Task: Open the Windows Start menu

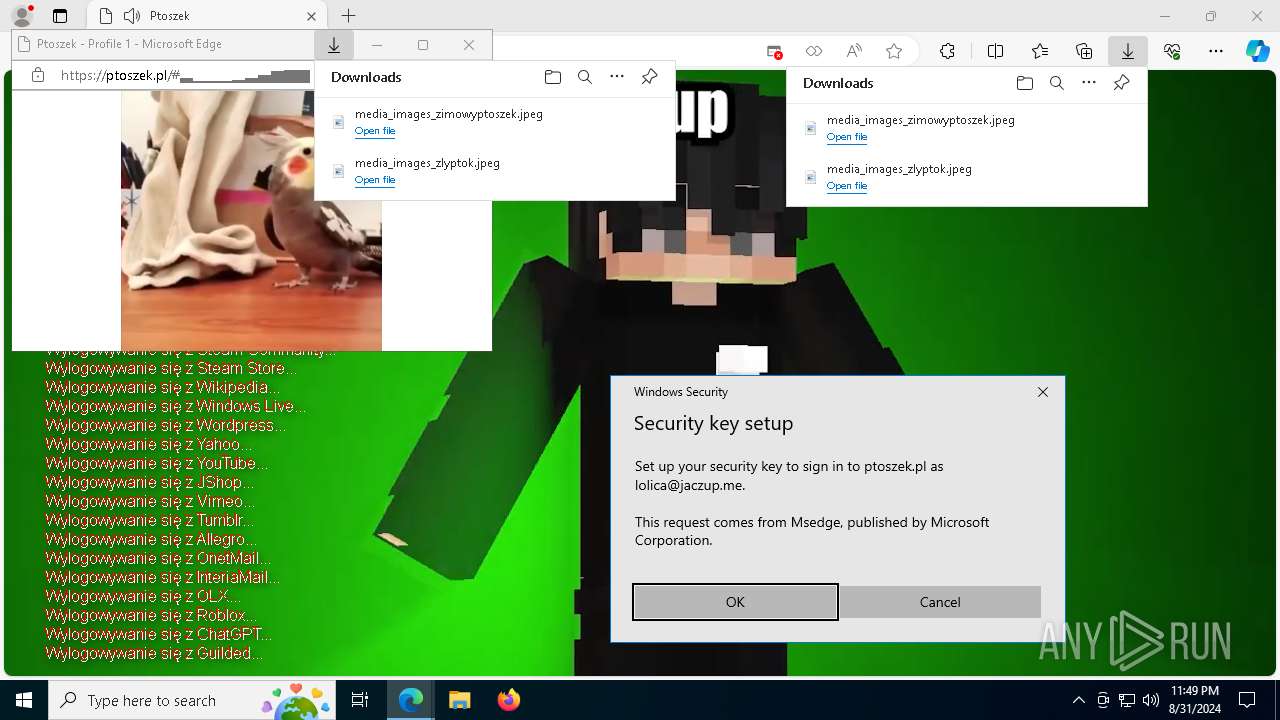Action: 24,700
